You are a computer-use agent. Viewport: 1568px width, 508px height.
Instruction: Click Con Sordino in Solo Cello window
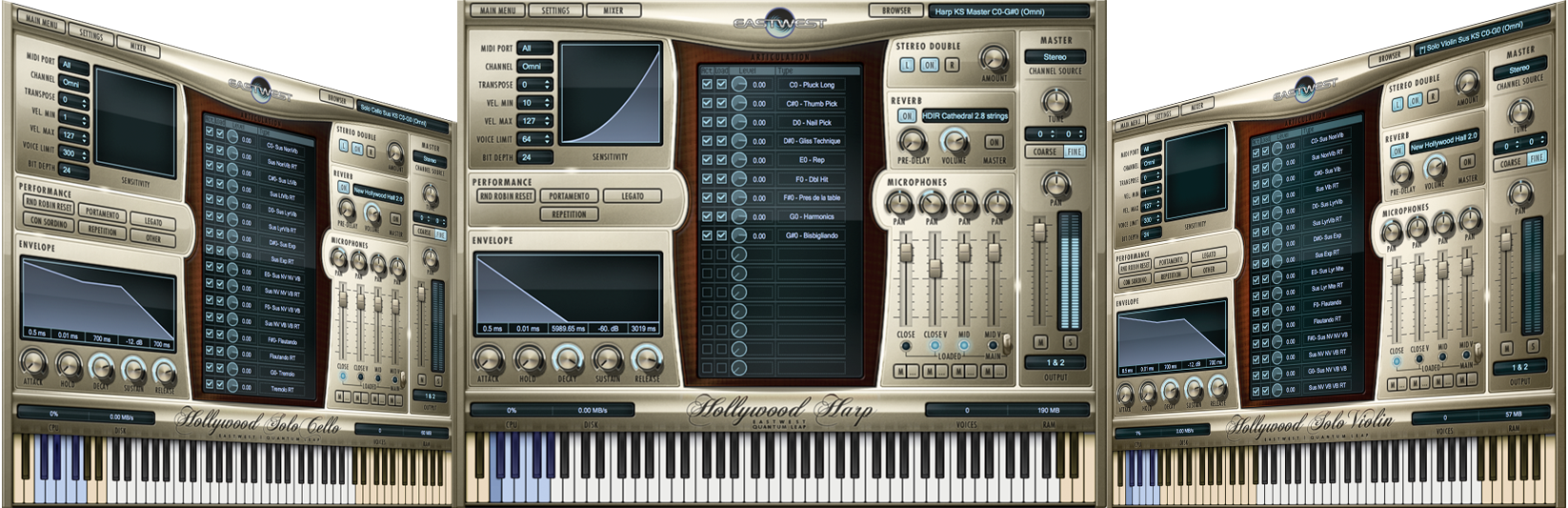48,221
